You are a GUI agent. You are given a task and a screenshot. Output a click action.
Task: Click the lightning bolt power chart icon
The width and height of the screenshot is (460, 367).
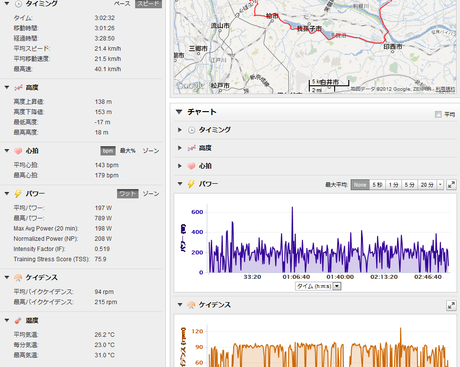191,184
